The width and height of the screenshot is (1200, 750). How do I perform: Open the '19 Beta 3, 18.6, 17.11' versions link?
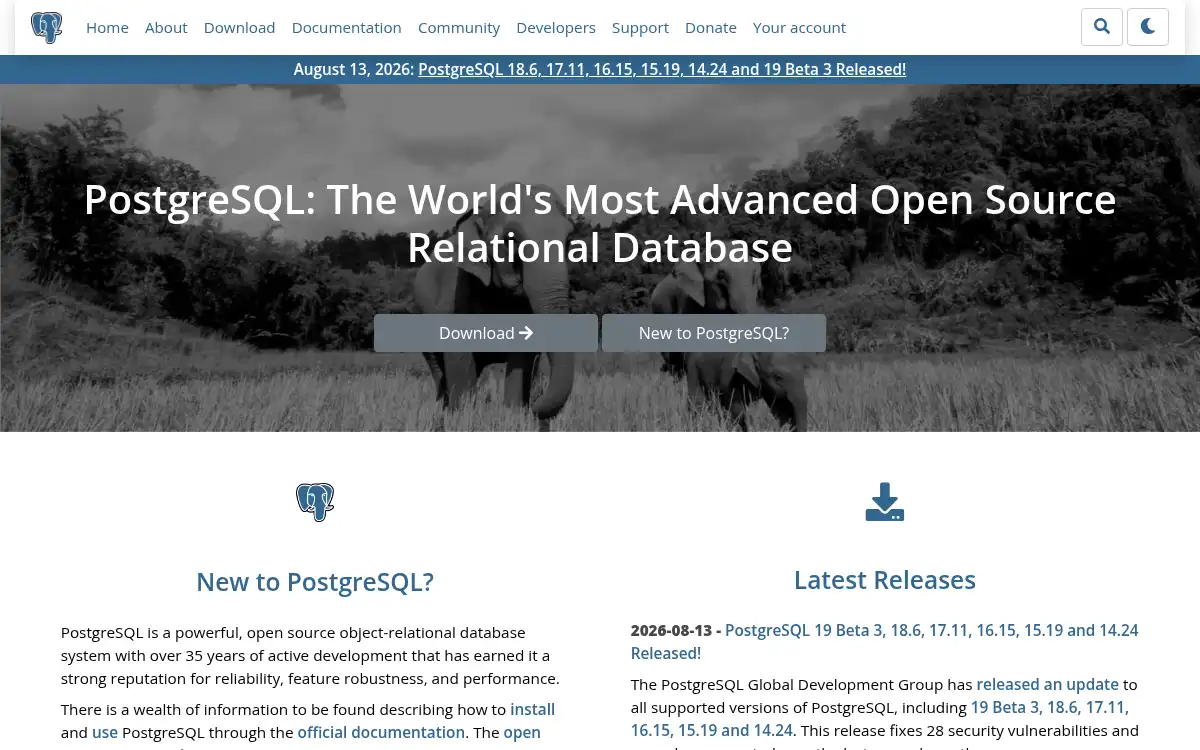(880, 718)
